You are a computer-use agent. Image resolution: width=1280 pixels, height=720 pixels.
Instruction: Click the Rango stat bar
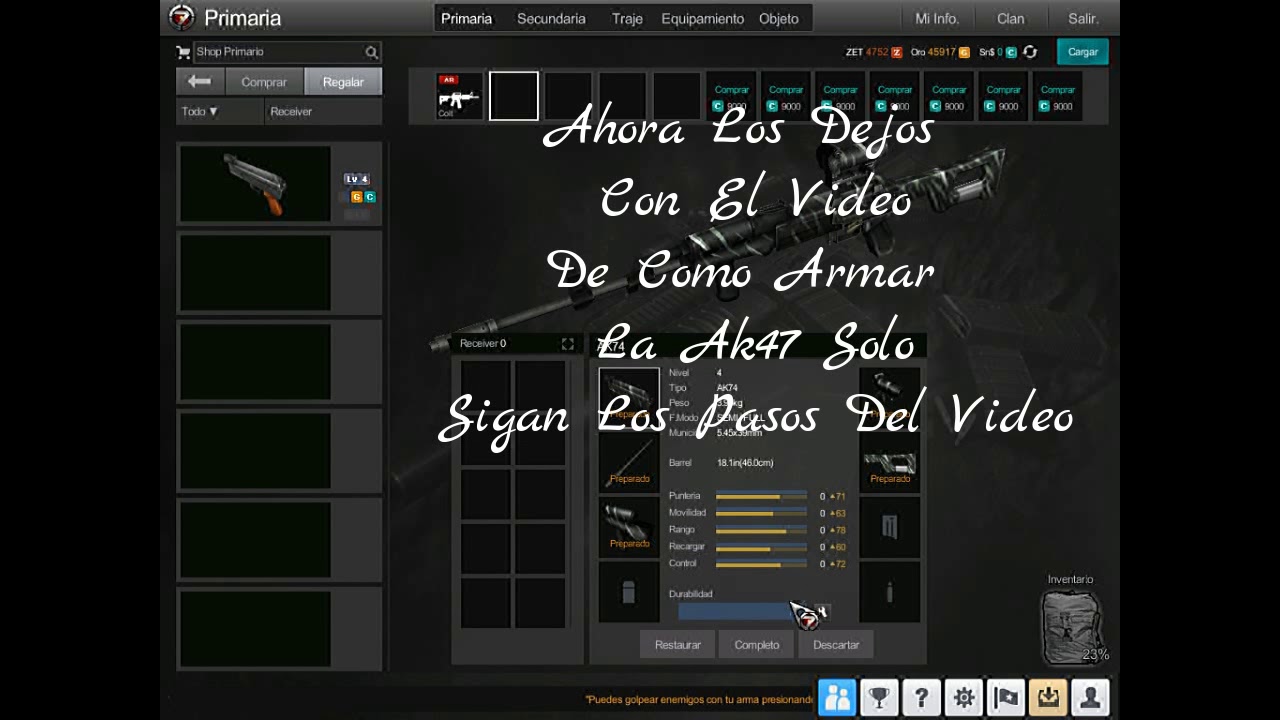click(761, 530)
